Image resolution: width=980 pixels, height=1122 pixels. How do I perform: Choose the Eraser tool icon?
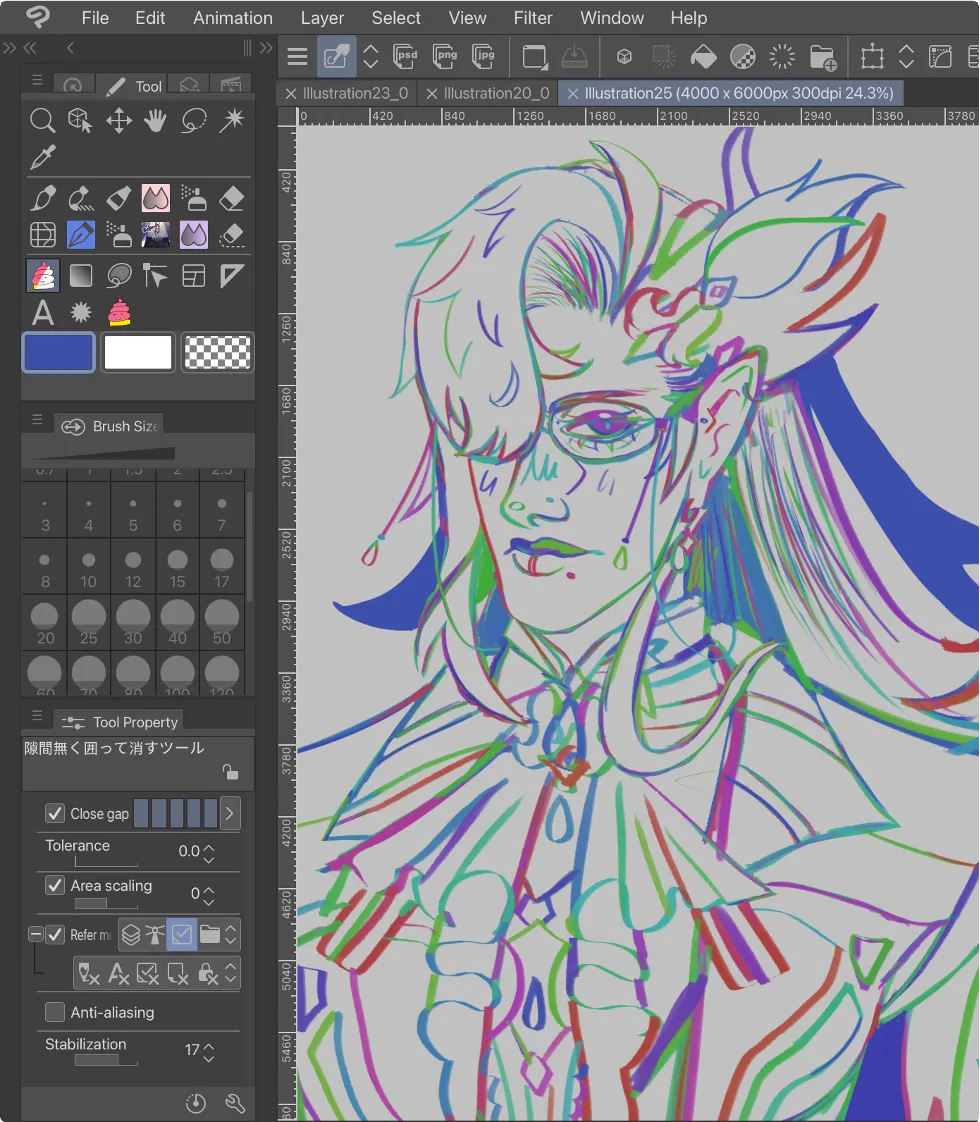[231, 198]
